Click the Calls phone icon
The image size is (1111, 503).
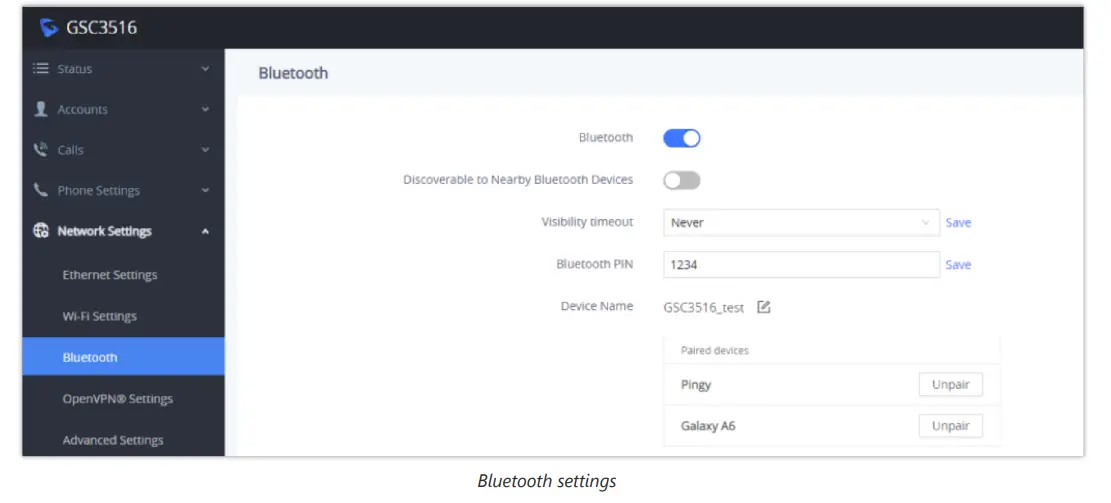point(41,149)
